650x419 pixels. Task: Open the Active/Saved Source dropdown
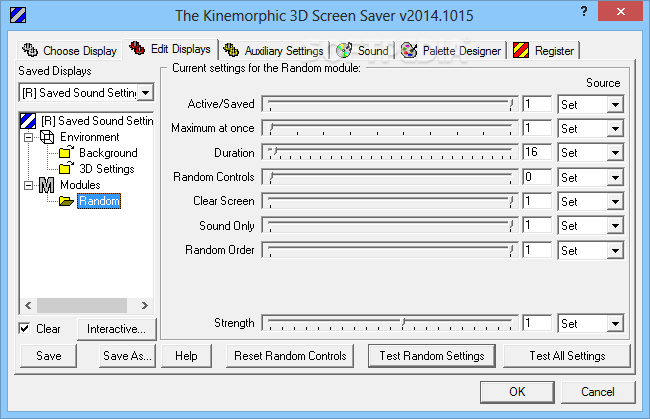pyautogui.click(x=615, y=104)
